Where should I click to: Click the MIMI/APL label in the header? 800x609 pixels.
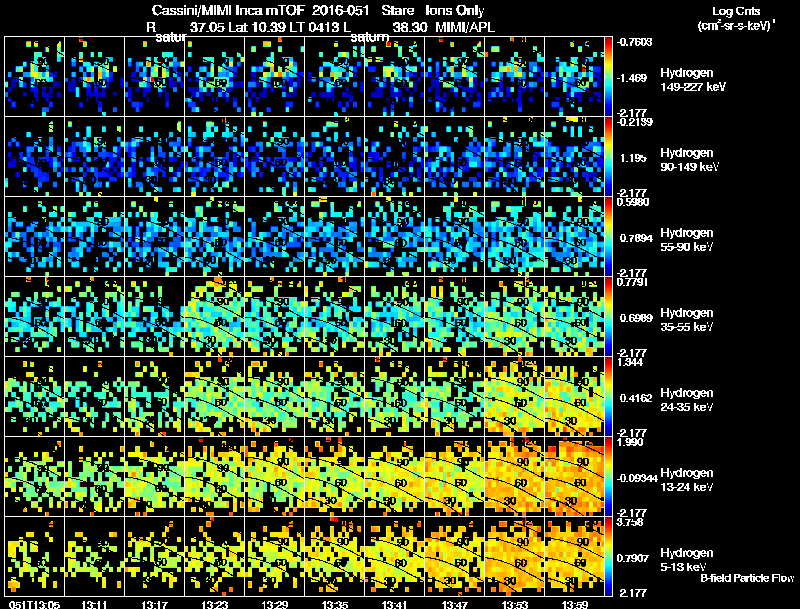[x=465, y=27]
